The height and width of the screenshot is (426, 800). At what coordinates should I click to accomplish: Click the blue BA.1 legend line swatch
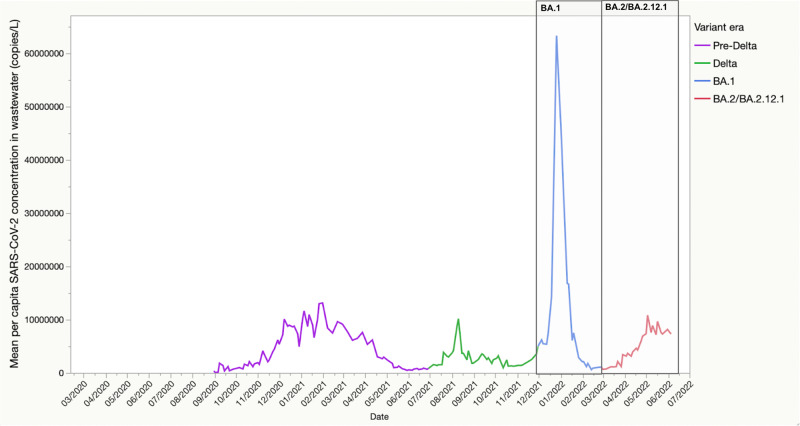pos(704,81)
